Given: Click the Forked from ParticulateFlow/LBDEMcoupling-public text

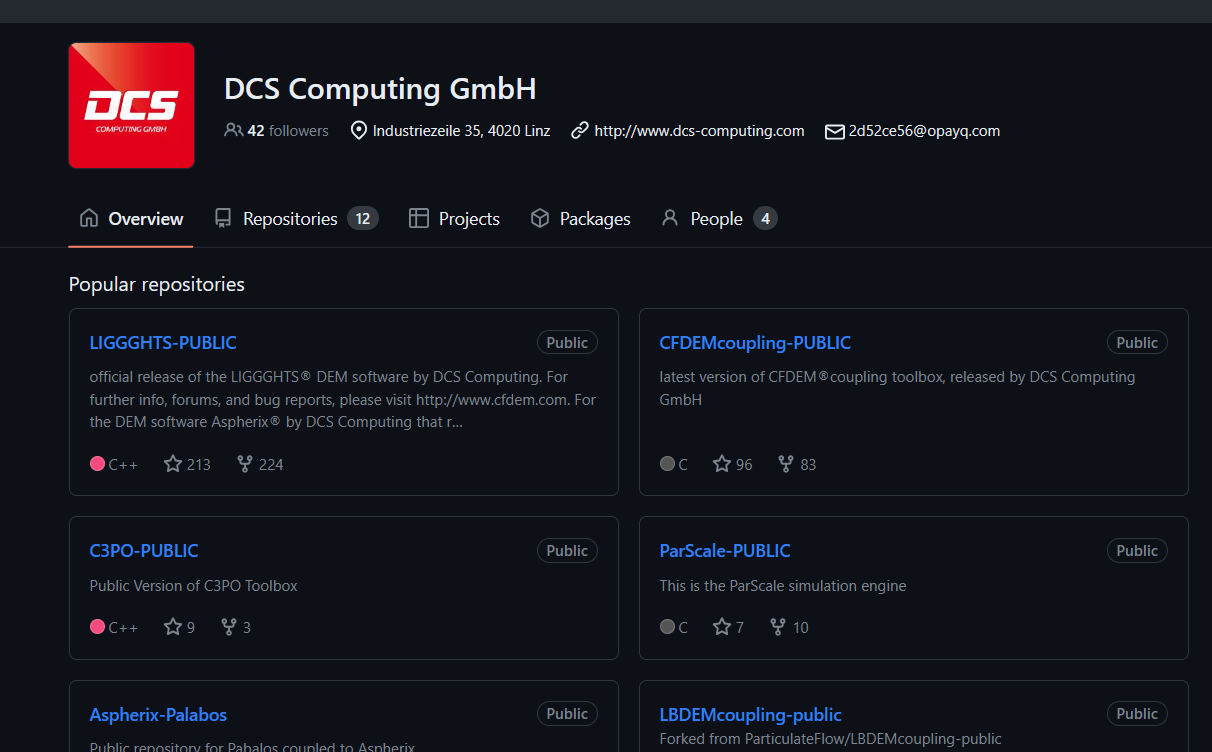Looking at the screenshot, I should click(x=831, y=739).
